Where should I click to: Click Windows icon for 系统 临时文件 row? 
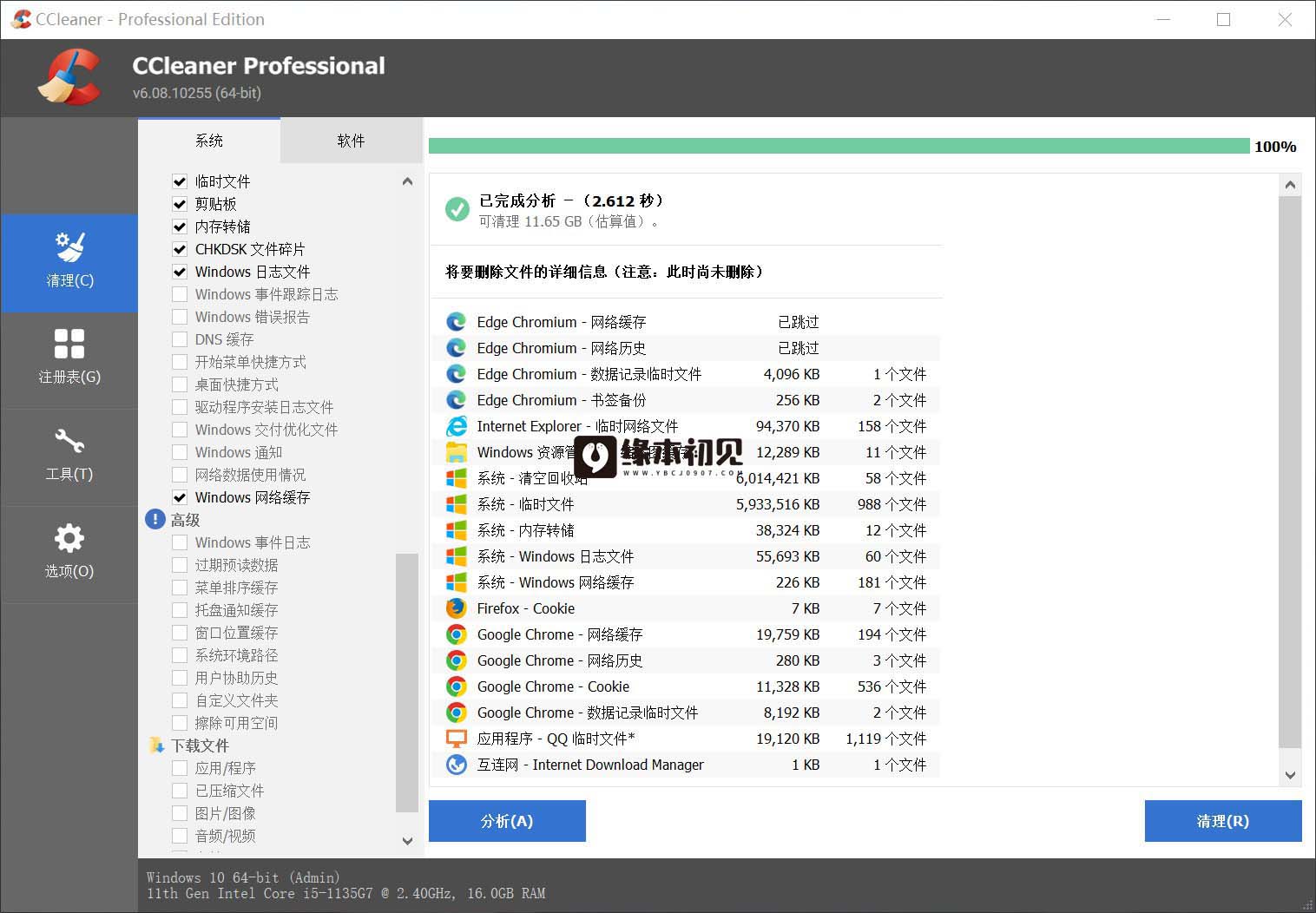(x=456, y=504)
